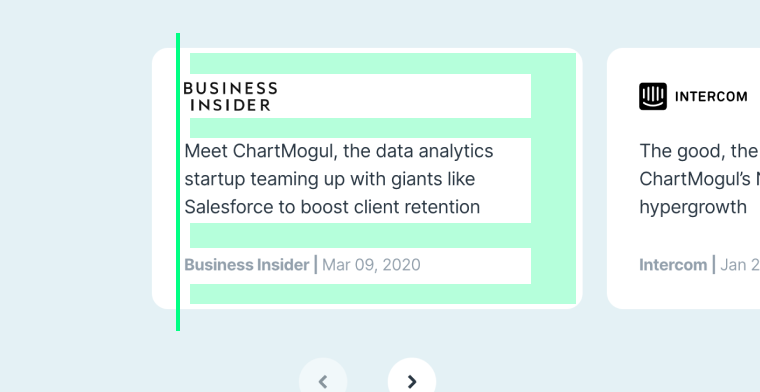Click the green padding right of the headline
The height and width of the screenshot is (392, 760).
coord(554,180)
